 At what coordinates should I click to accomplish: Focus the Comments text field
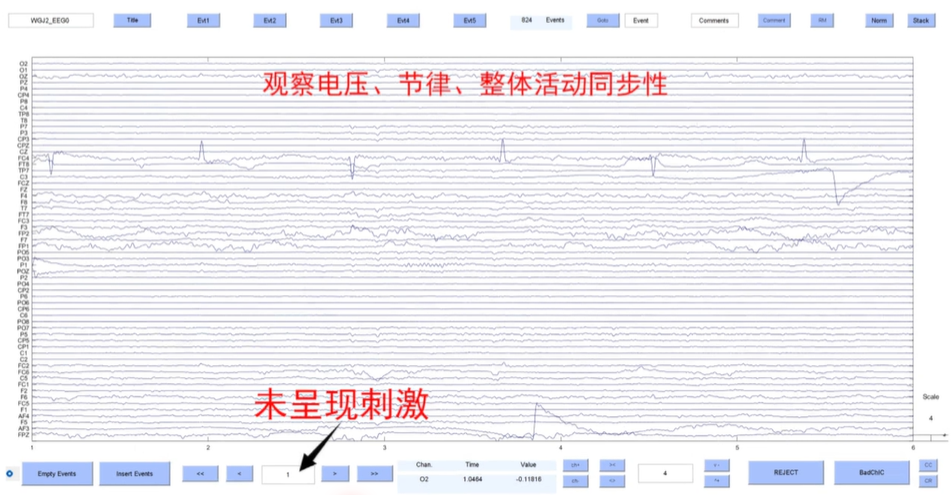pos(714,20)
